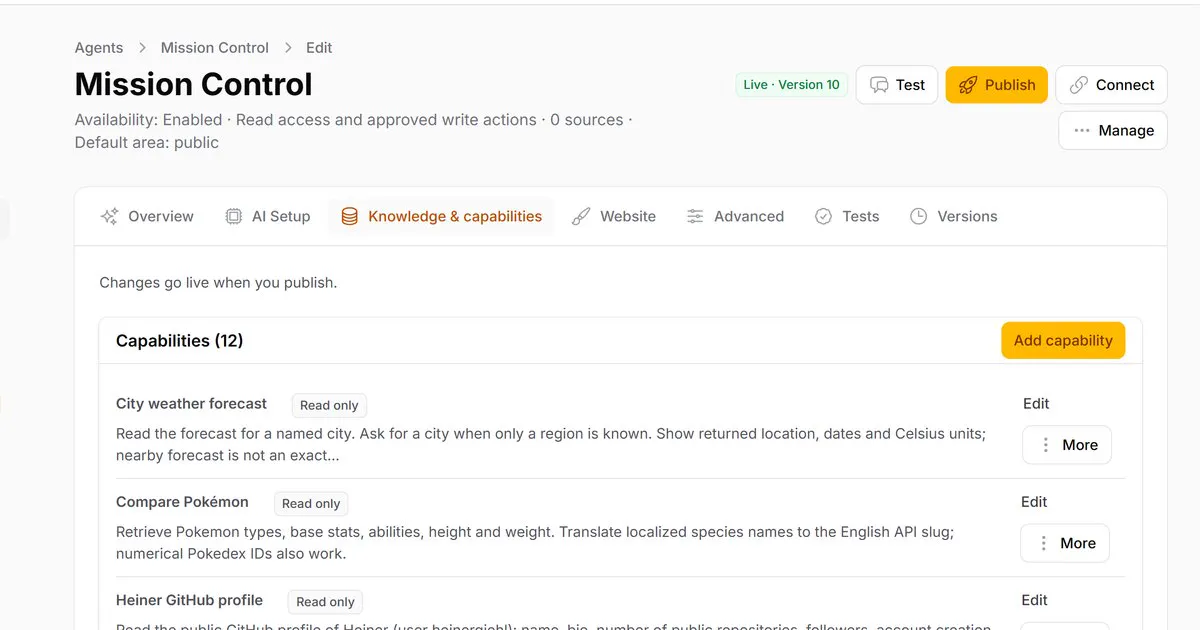Open Mission Control breadcrumb link
The width and height of the screenshot is (1200, 630).
215,48
